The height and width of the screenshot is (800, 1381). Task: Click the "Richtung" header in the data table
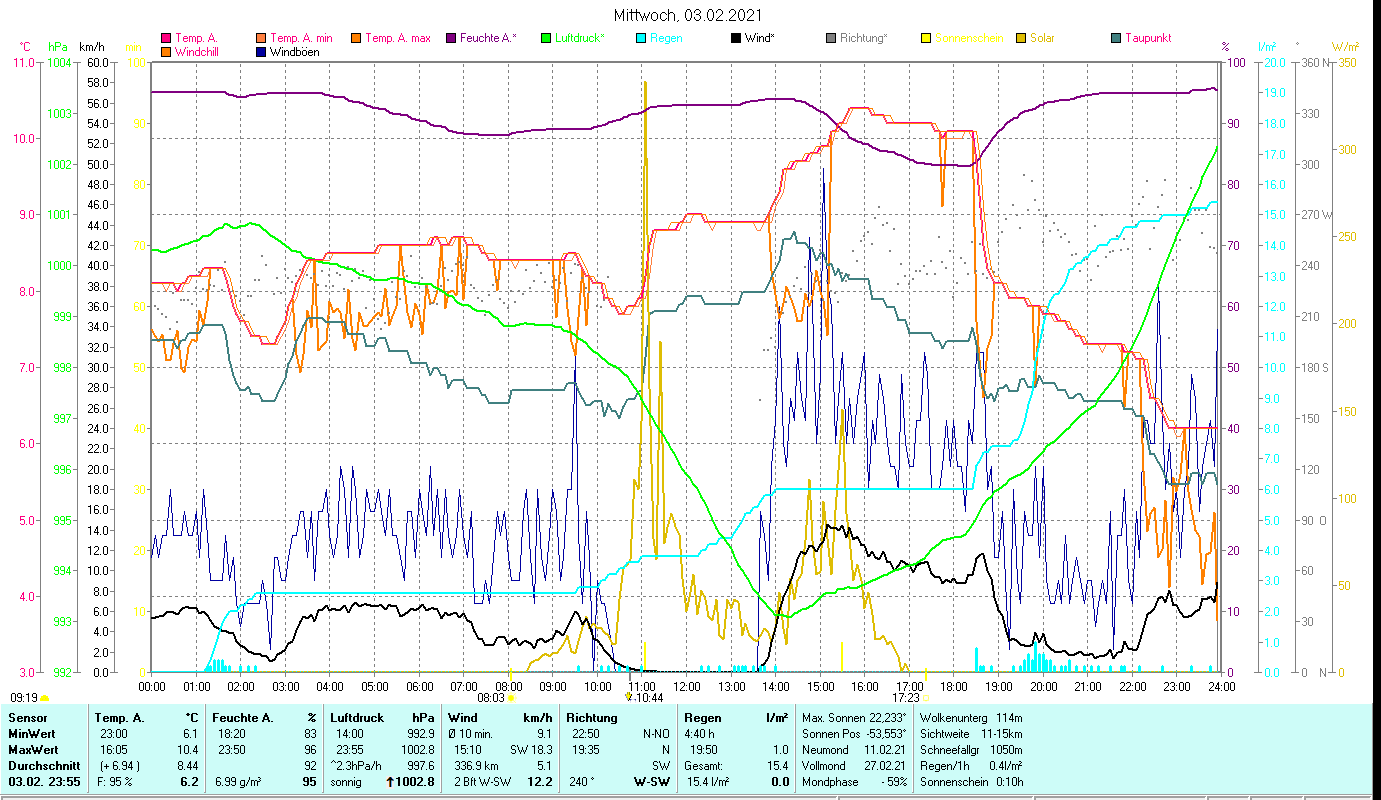click(591, 717)
